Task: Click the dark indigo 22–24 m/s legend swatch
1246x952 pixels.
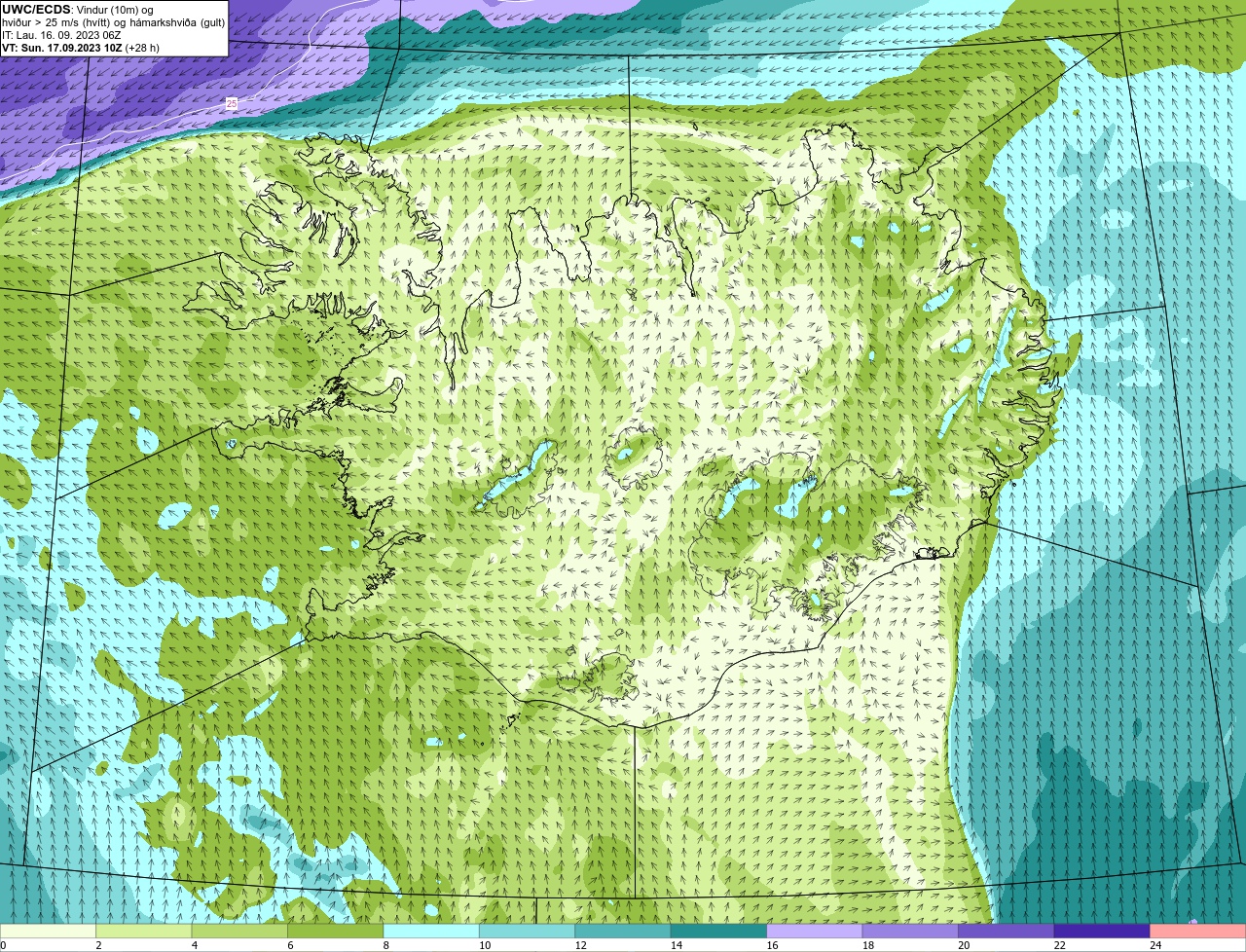Action: tap(1103, 931)
